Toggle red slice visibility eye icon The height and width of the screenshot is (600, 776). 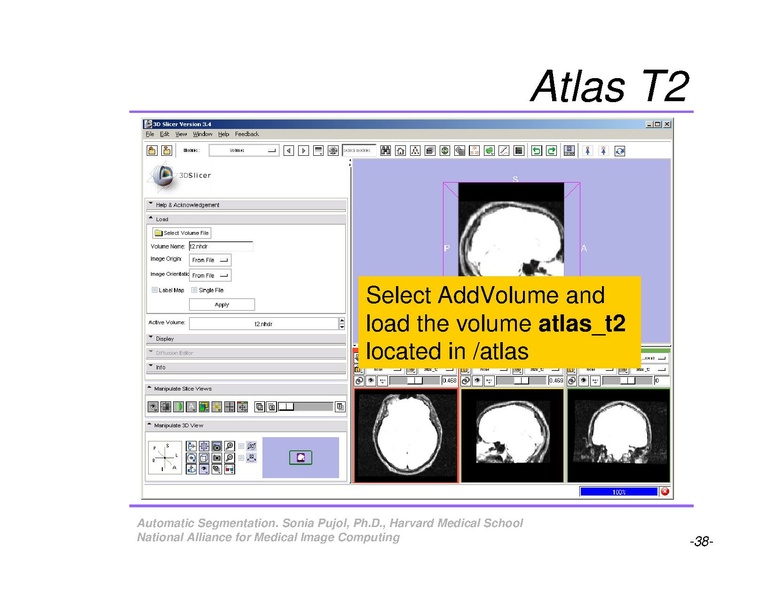pyautogui.click(x=371, y=381)
